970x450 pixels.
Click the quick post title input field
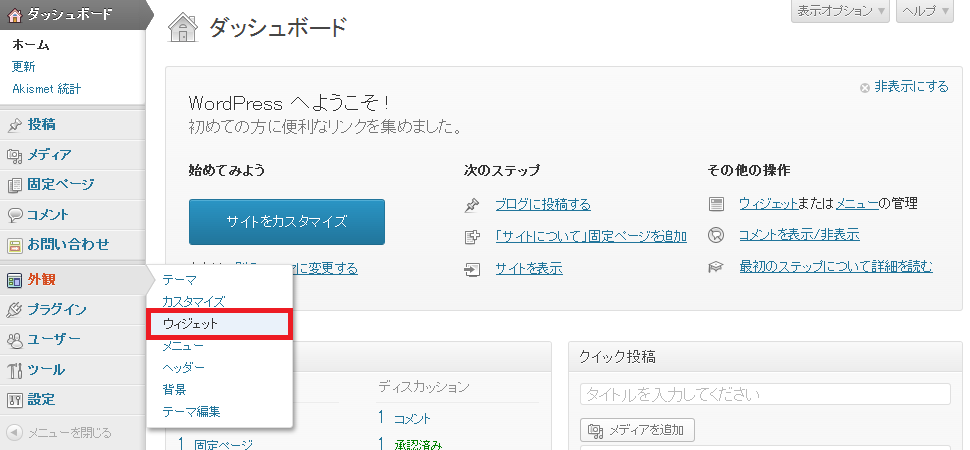tap(765, 393)
